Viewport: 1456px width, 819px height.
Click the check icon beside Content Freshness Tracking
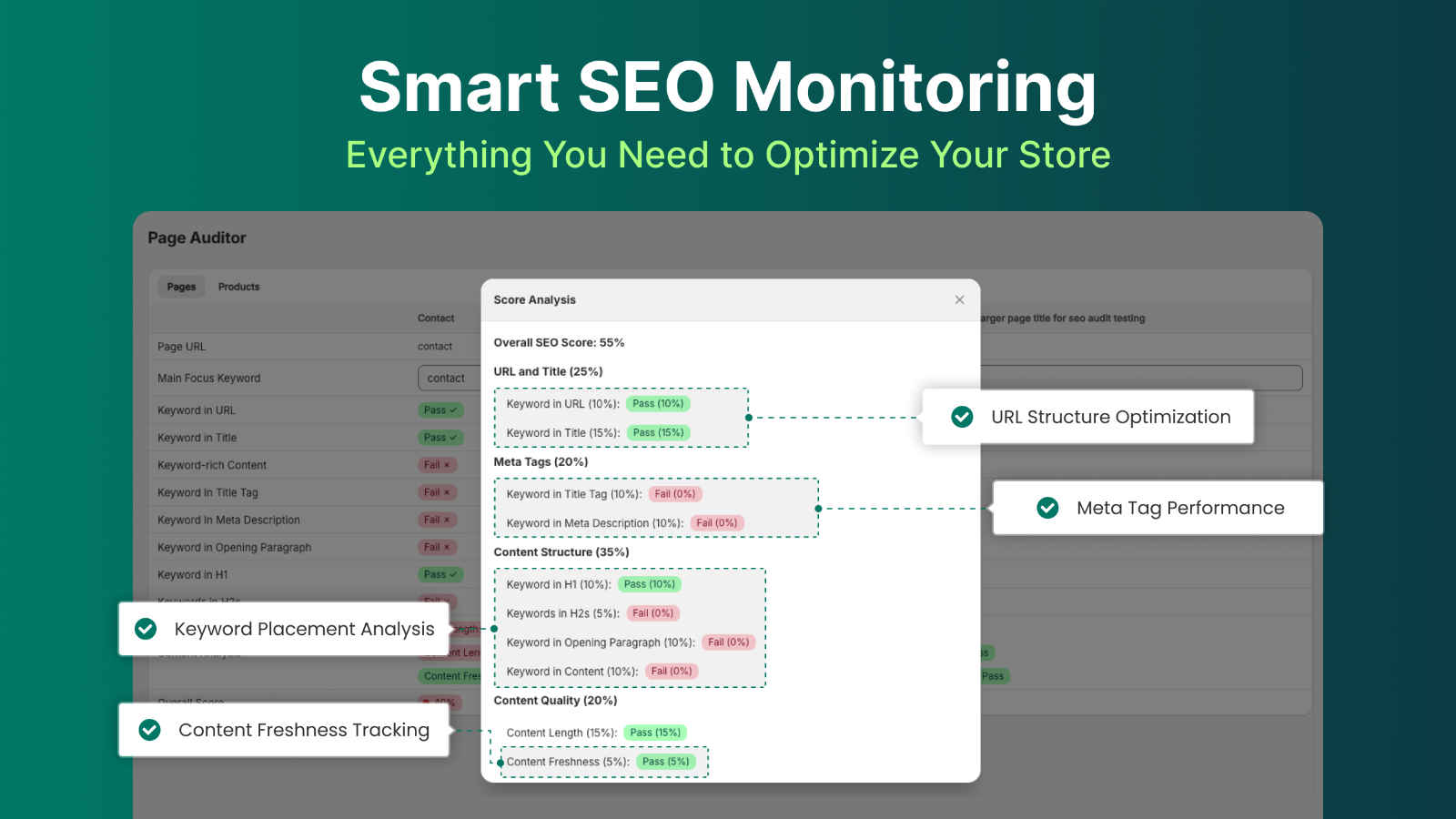click(x=148, y=730)
